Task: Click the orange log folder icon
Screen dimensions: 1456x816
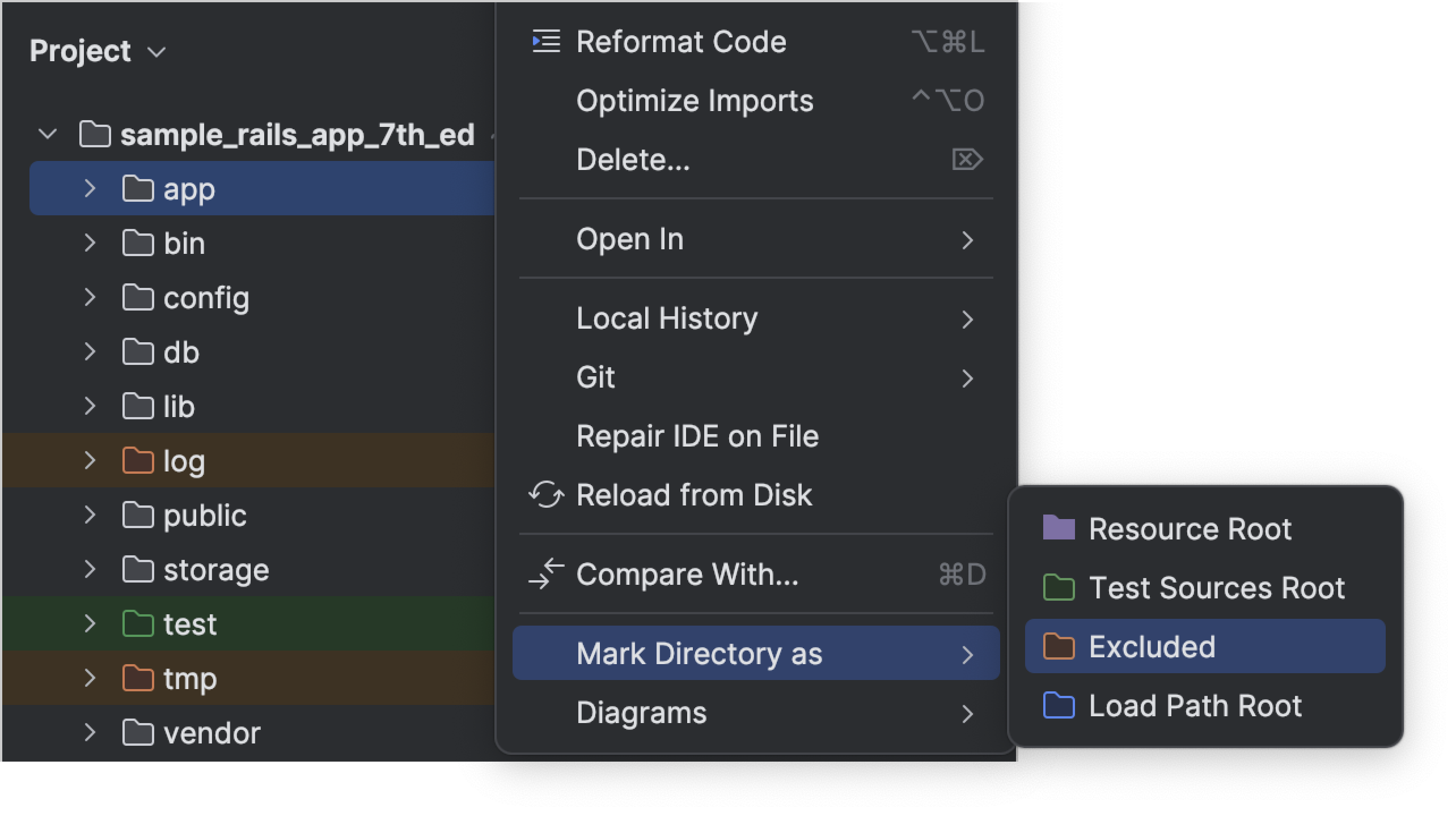Action: click(x=138, y=461)
